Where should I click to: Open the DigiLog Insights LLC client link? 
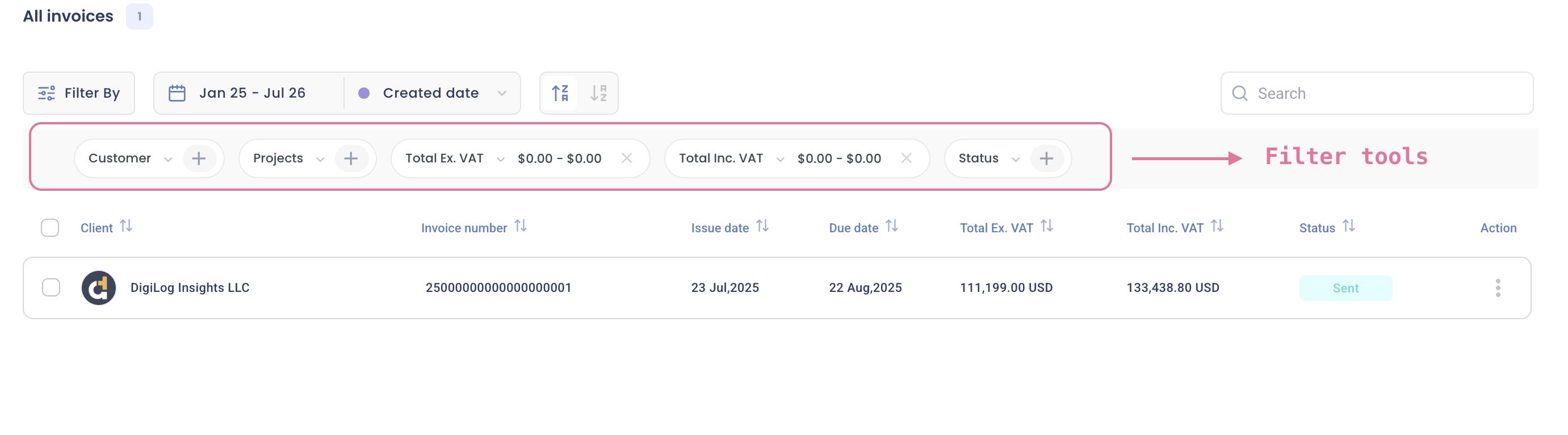[x=189, y=287]
